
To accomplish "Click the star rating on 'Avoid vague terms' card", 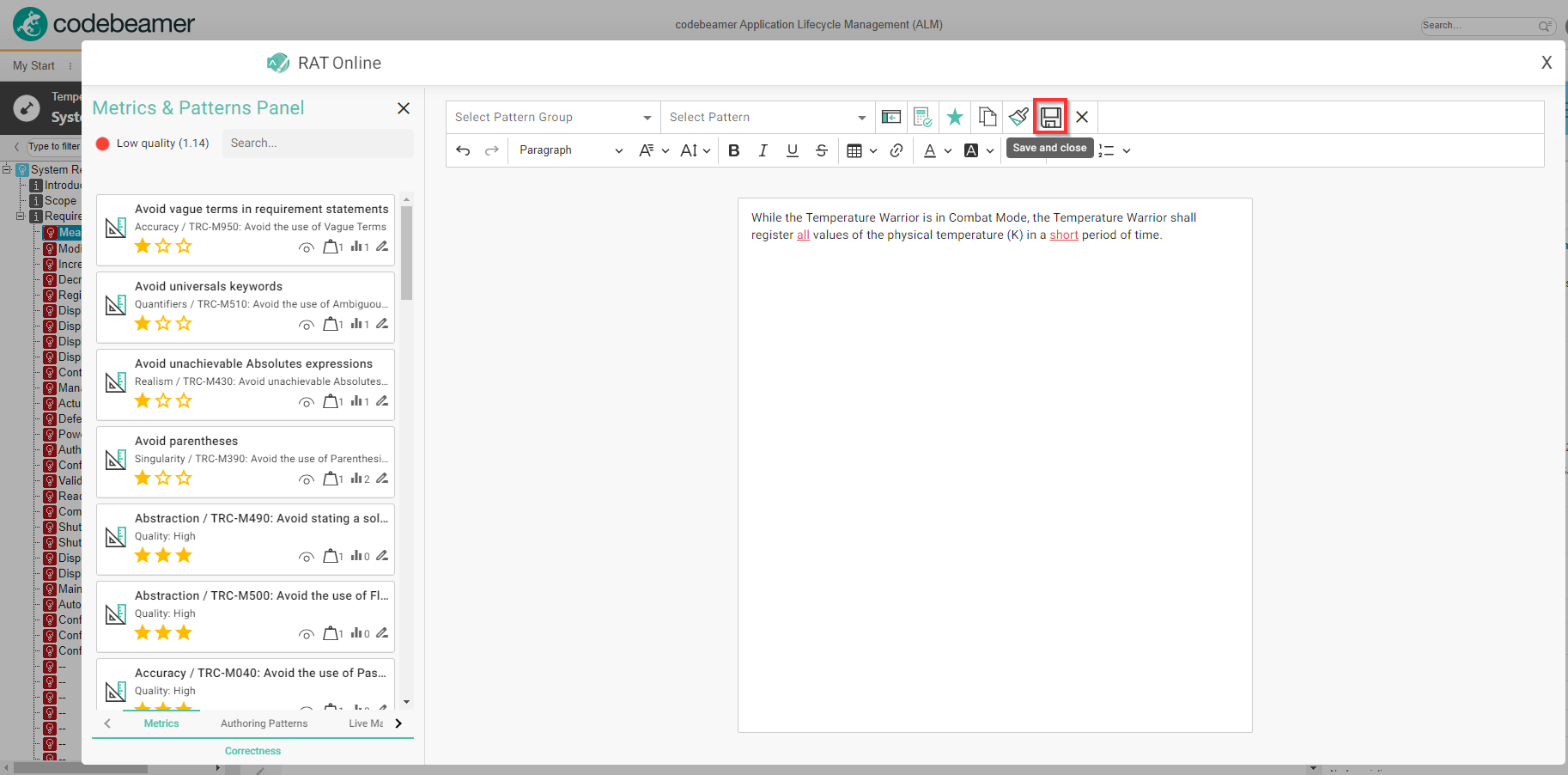I will pos(163,247).
